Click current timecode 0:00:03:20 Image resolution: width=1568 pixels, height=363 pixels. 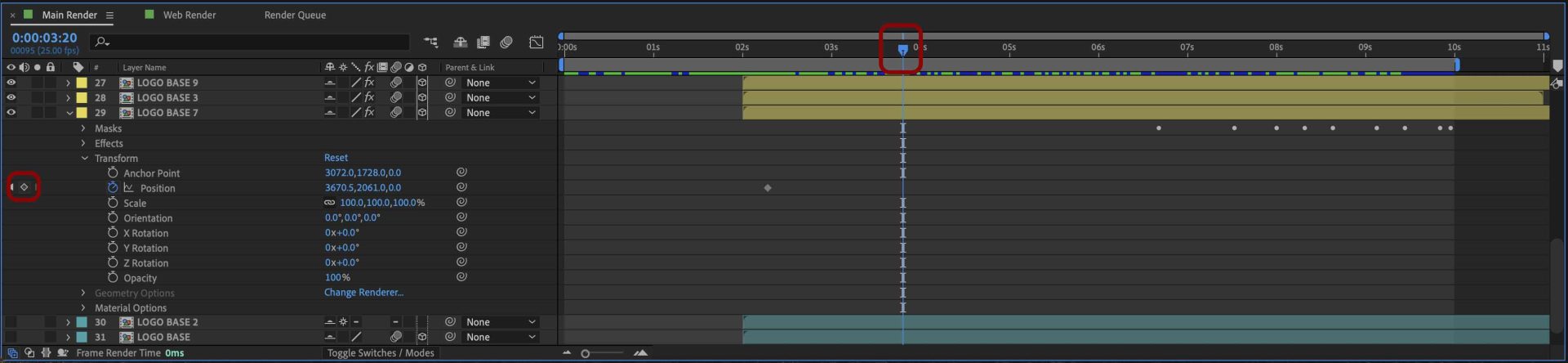point(44,38)
